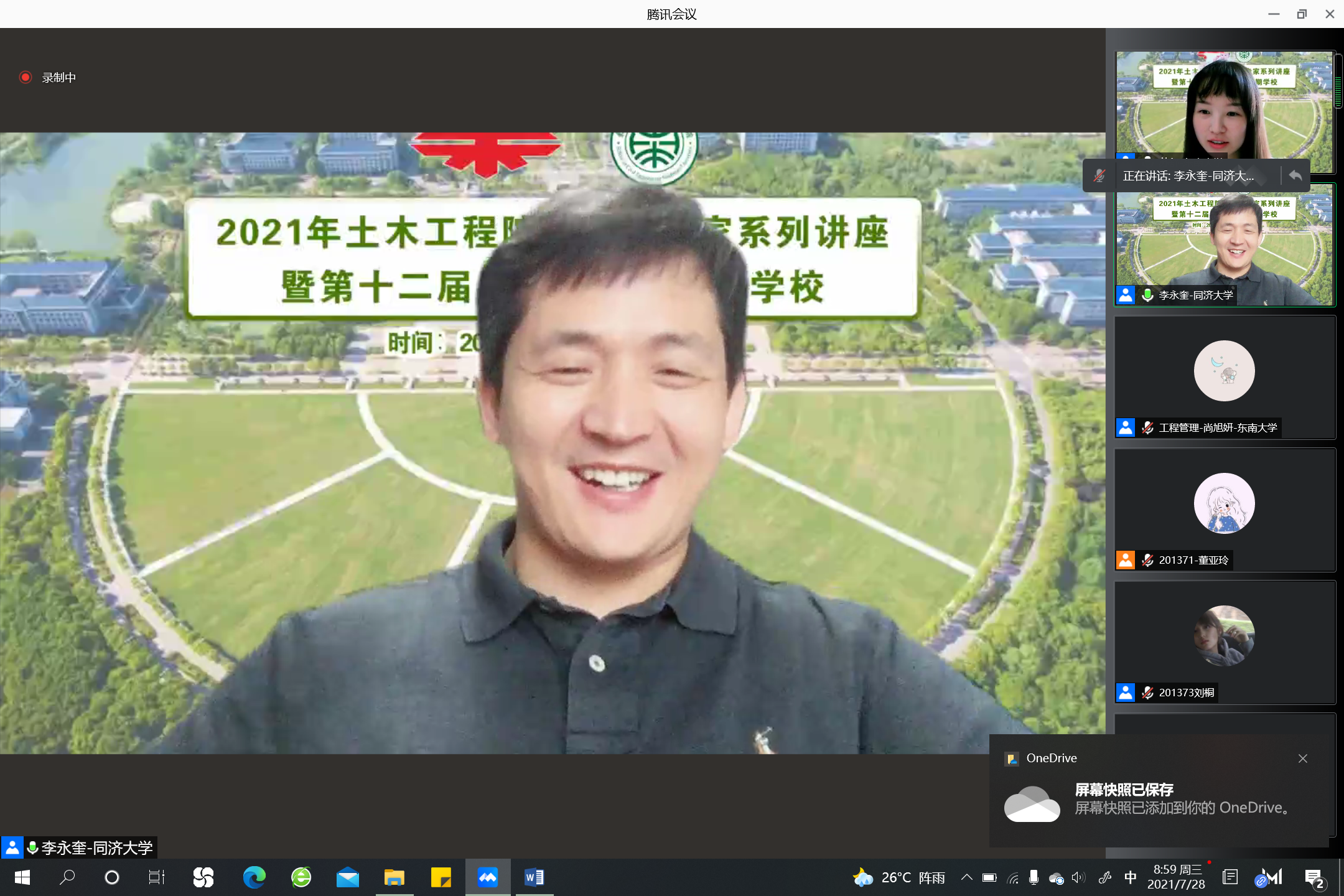Image resolution: width=1344 pixels, height=896 pixels.
Task: Click orange user icon next to 201371-董亚玲
Action: point(1126,560)
